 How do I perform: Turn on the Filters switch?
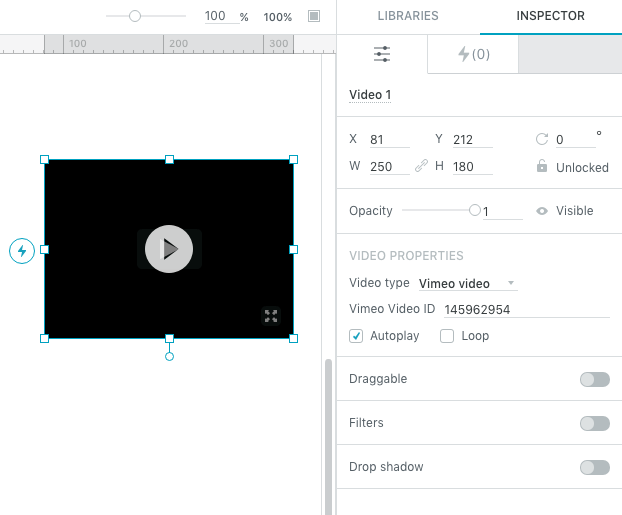pos(595,423)
